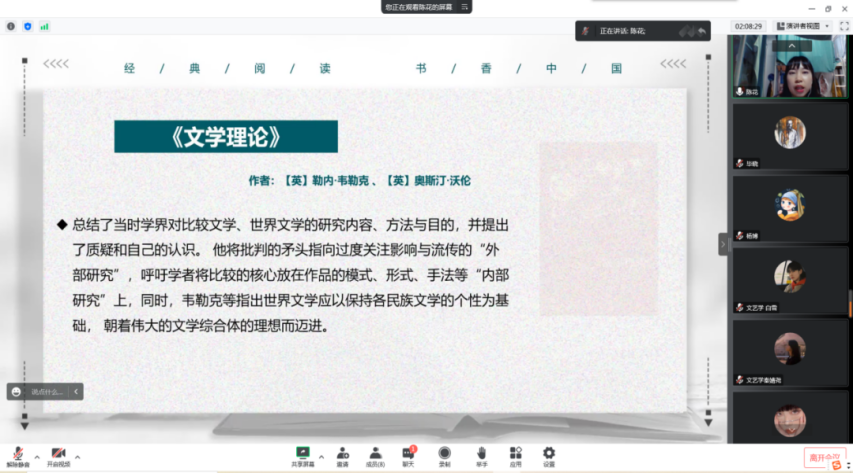The image size is (853, 473).
Task: Click the red 离开会议 button
Action: point(825,458)
